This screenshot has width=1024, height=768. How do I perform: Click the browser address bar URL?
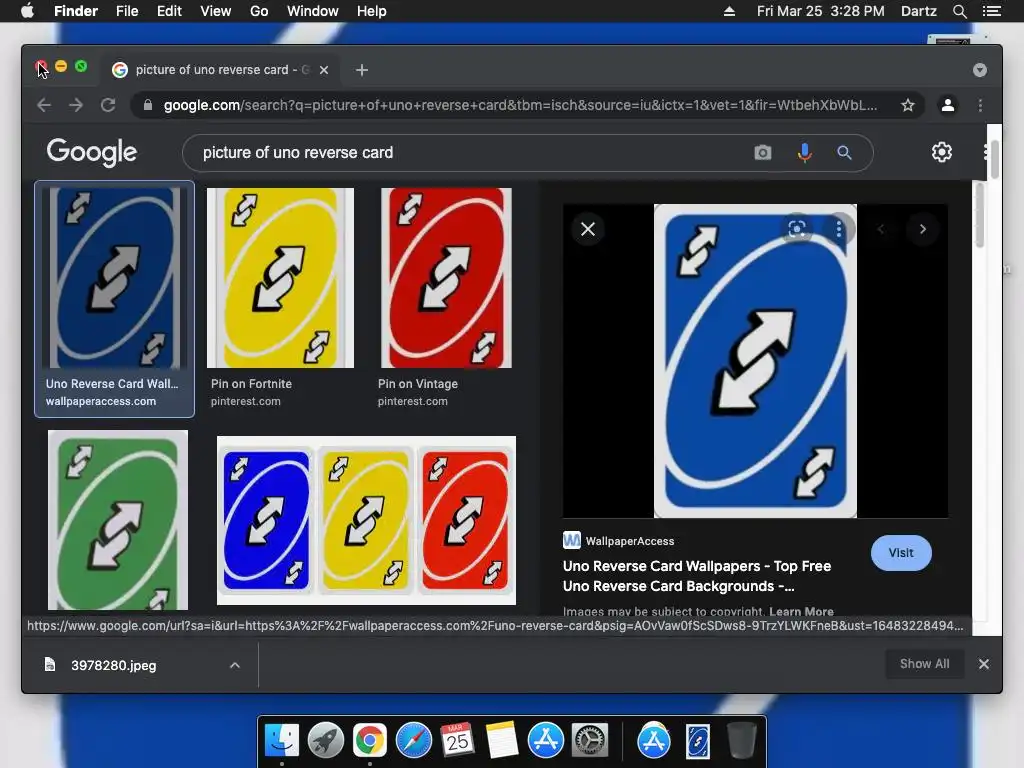[x=520, y=105]
